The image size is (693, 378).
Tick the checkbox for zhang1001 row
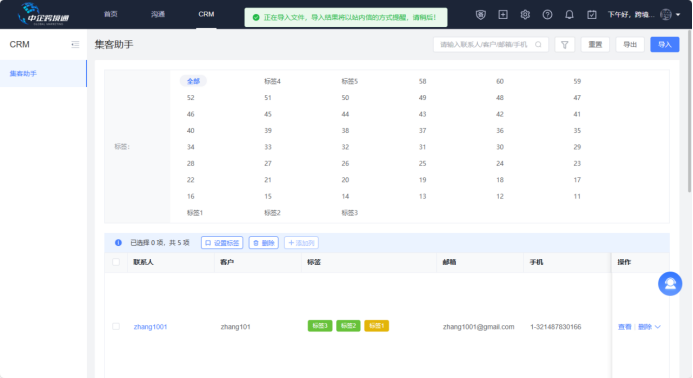pos(116,326)
